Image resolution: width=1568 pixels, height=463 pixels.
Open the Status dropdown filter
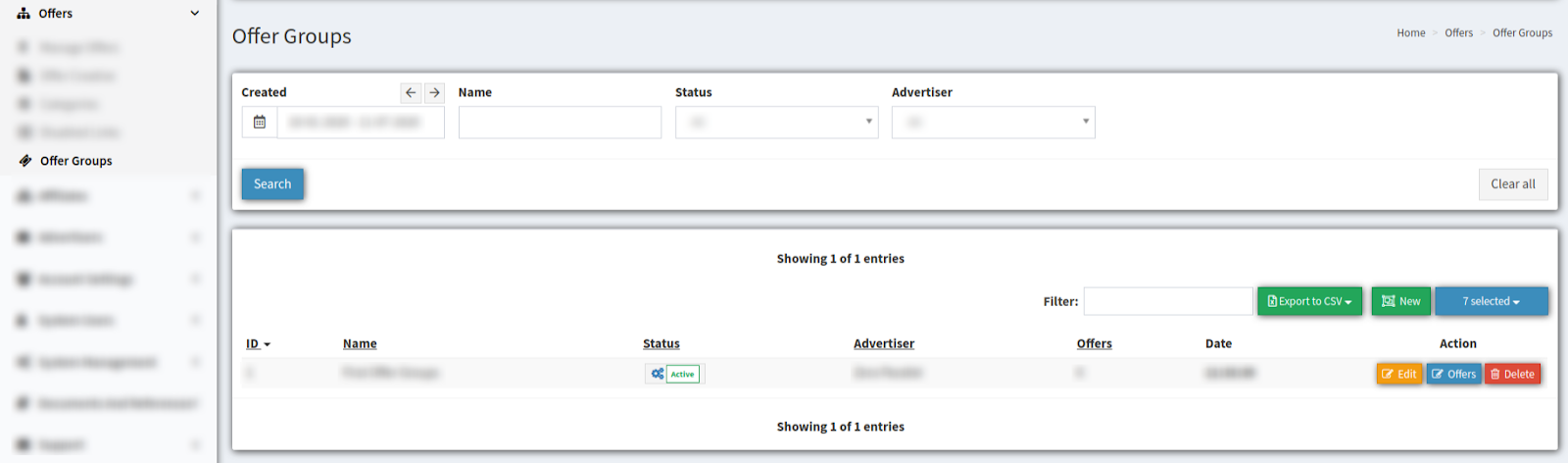776,123
